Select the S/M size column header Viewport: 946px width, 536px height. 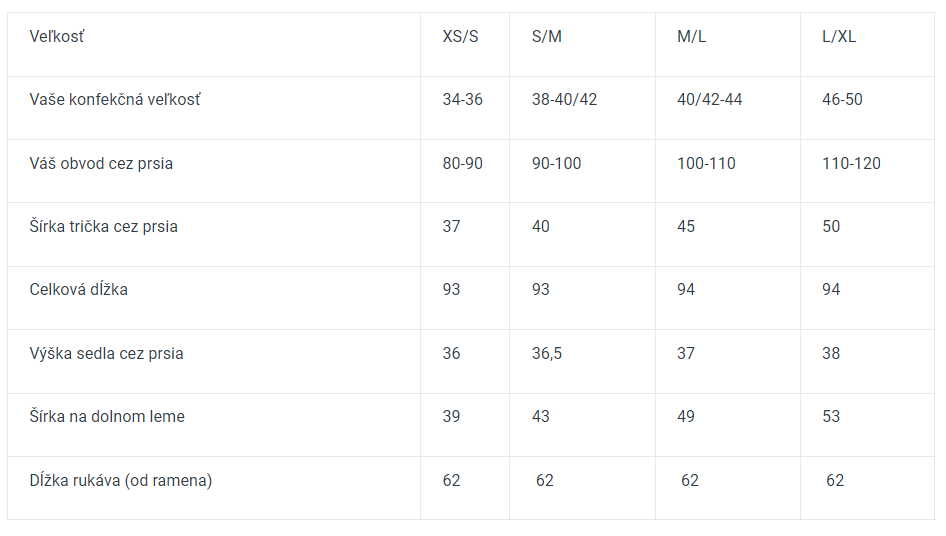click(x=546, y=37)
